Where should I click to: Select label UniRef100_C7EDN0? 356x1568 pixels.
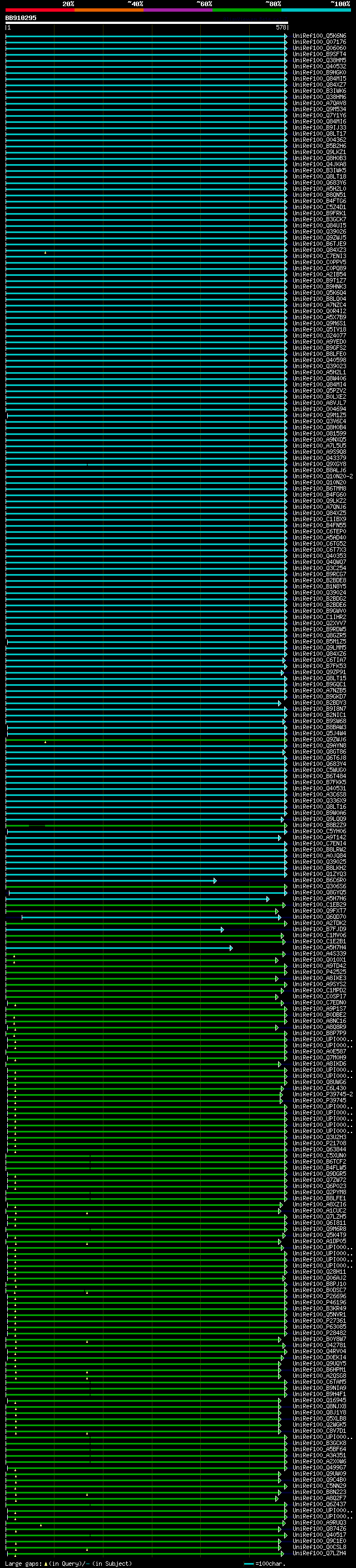click(x=319, y=1002)
